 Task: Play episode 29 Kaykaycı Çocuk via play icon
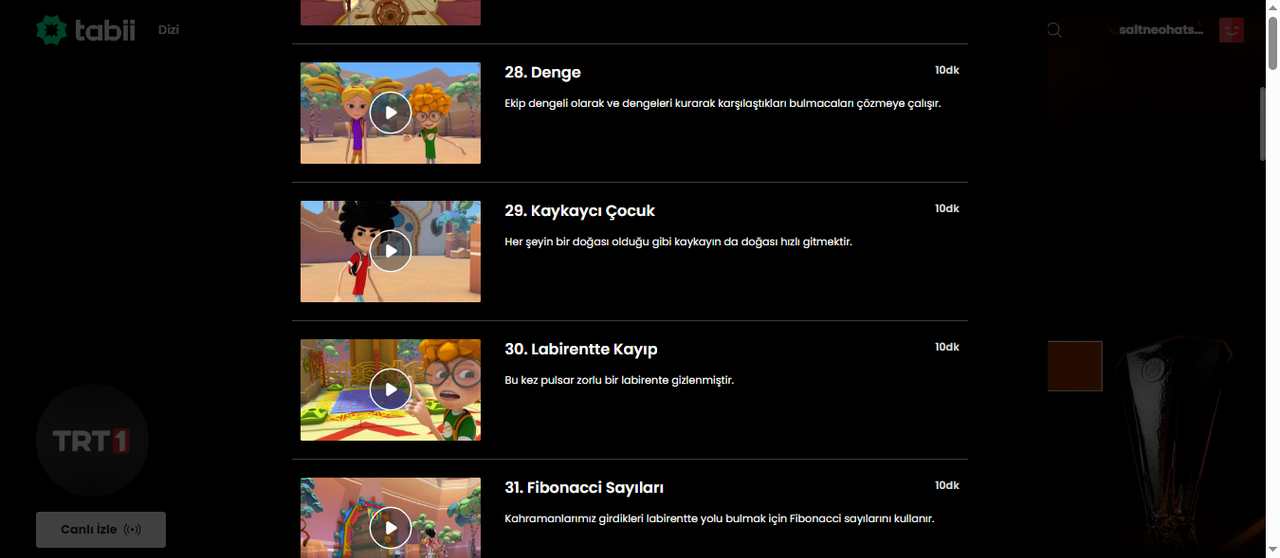pos(390,251)
